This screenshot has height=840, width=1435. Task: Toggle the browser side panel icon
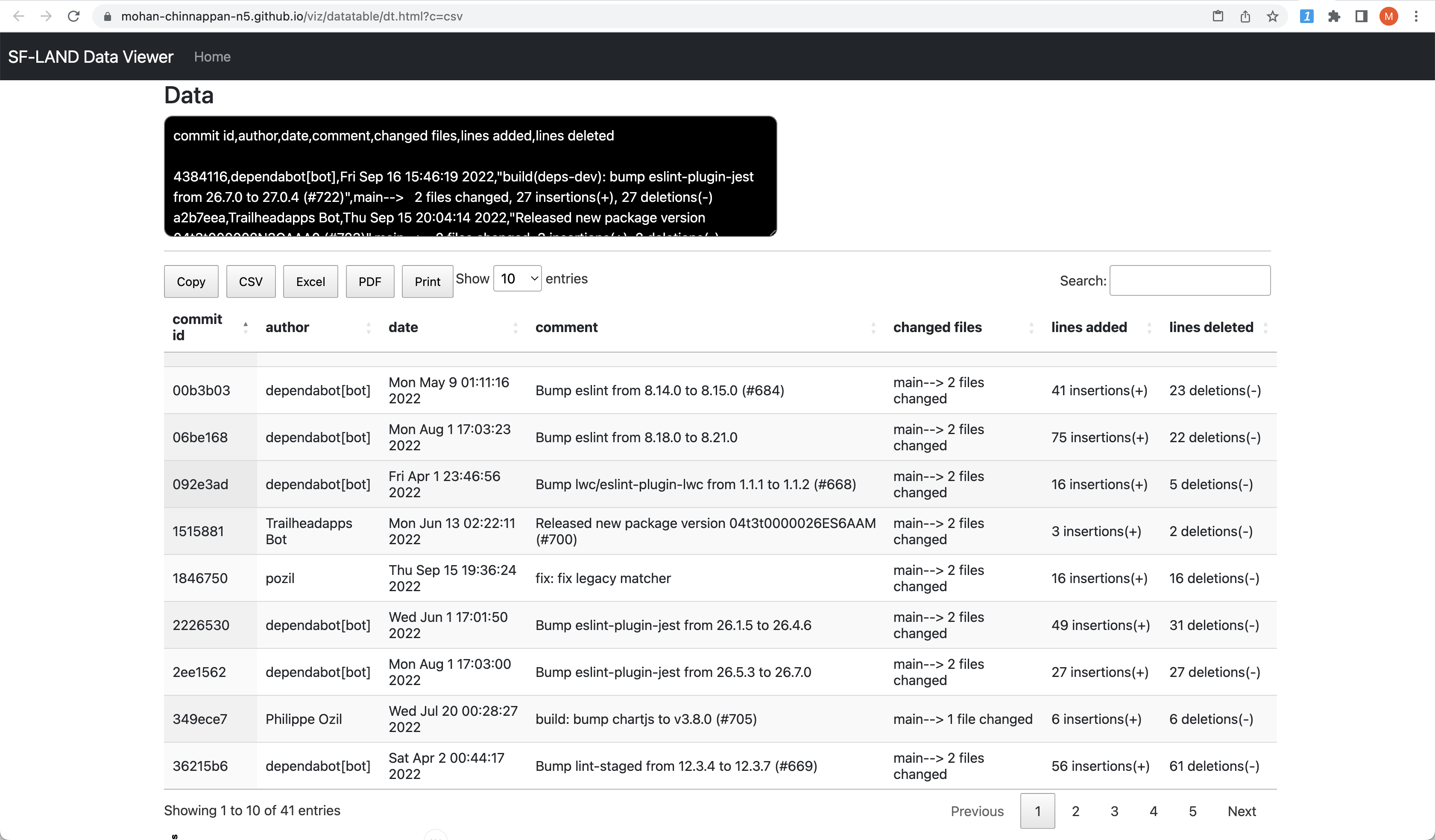click(1361, 16)
